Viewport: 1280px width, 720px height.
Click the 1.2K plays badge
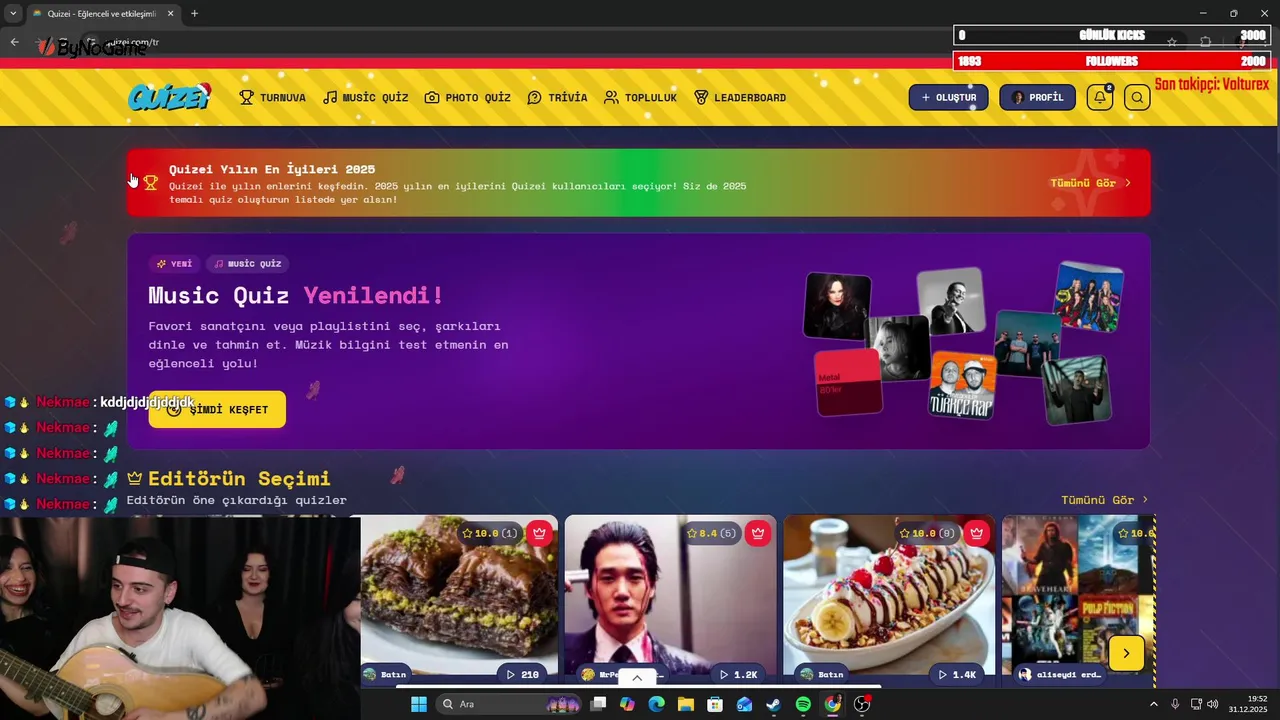pyautogui.click(x=739, y=675)
